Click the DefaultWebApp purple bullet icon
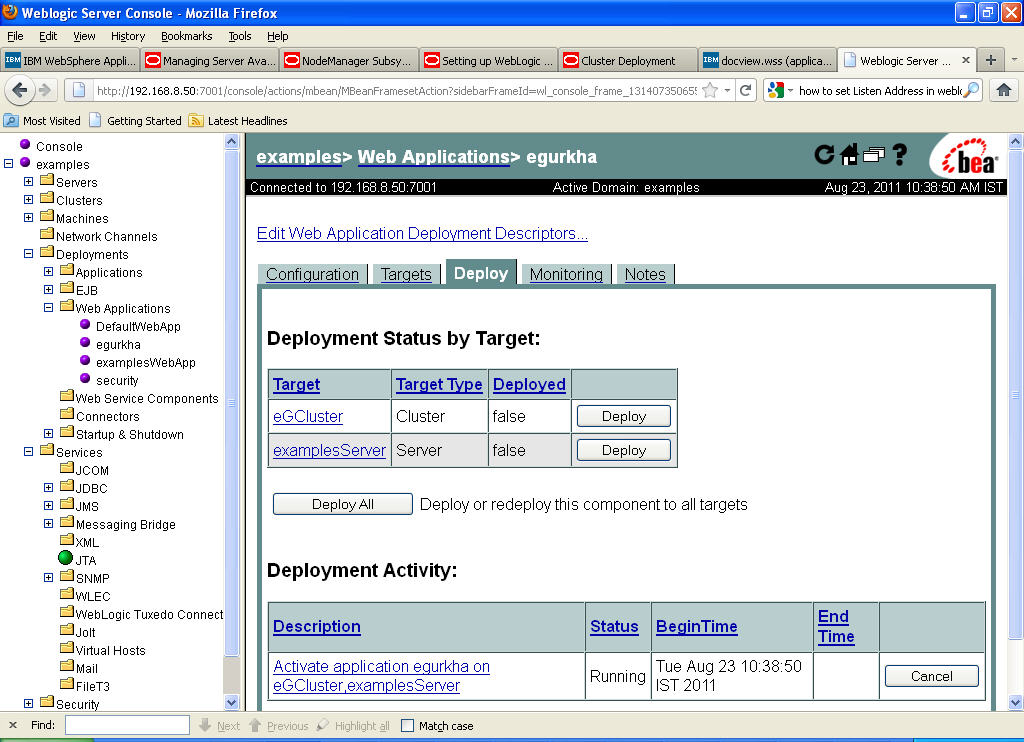This screenshot has height=742, width=1024. 85,324
